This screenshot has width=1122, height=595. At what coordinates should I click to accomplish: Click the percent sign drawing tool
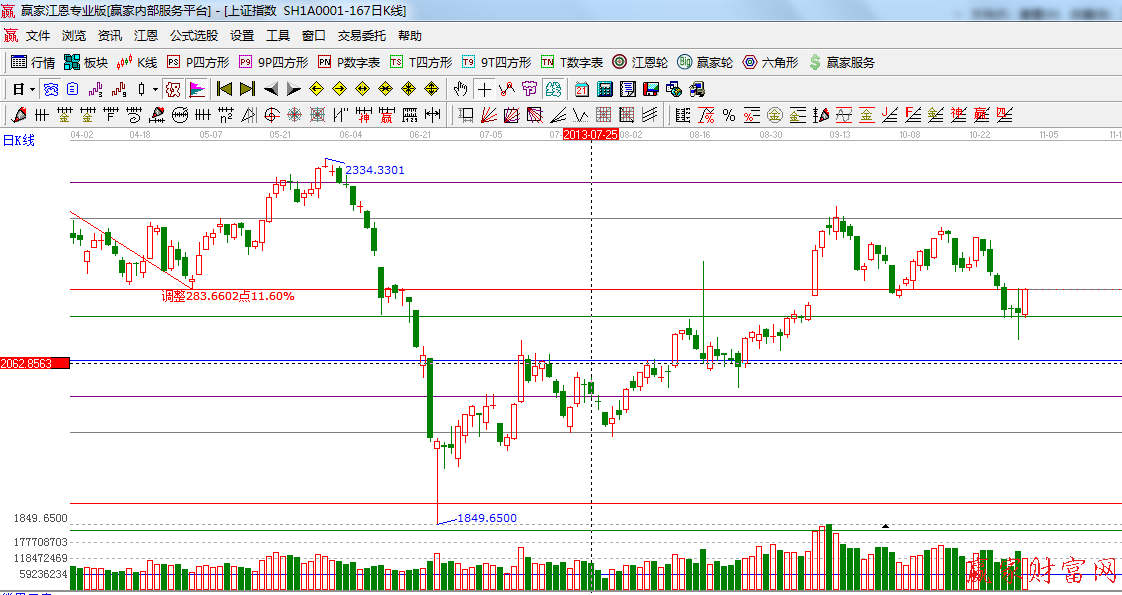(729, 115)
